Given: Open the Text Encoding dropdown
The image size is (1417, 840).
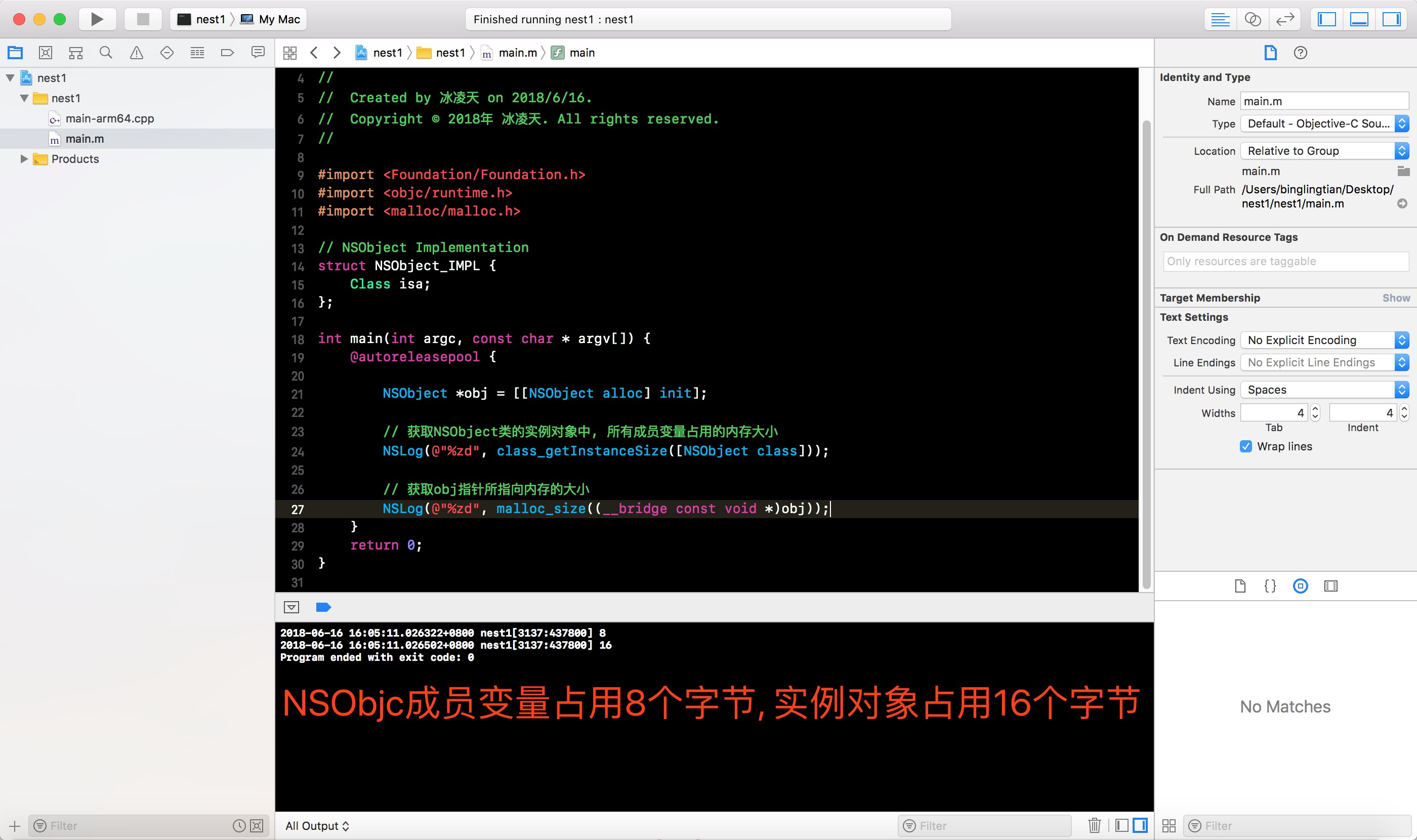Looking at the screenshot, I should [x=1323, y=340].
